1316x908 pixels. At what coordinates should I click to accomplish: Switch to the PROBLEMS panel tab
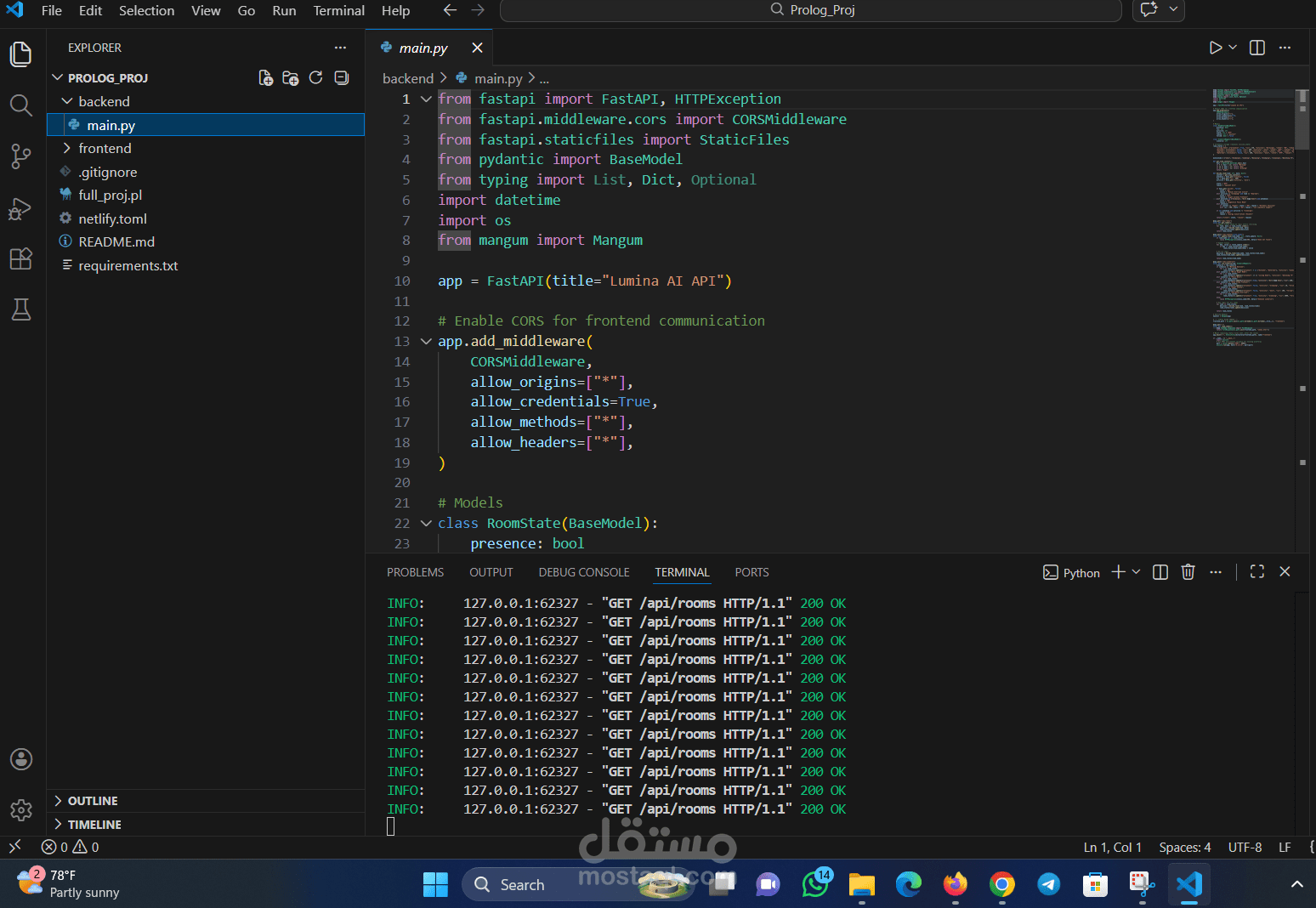415,572
